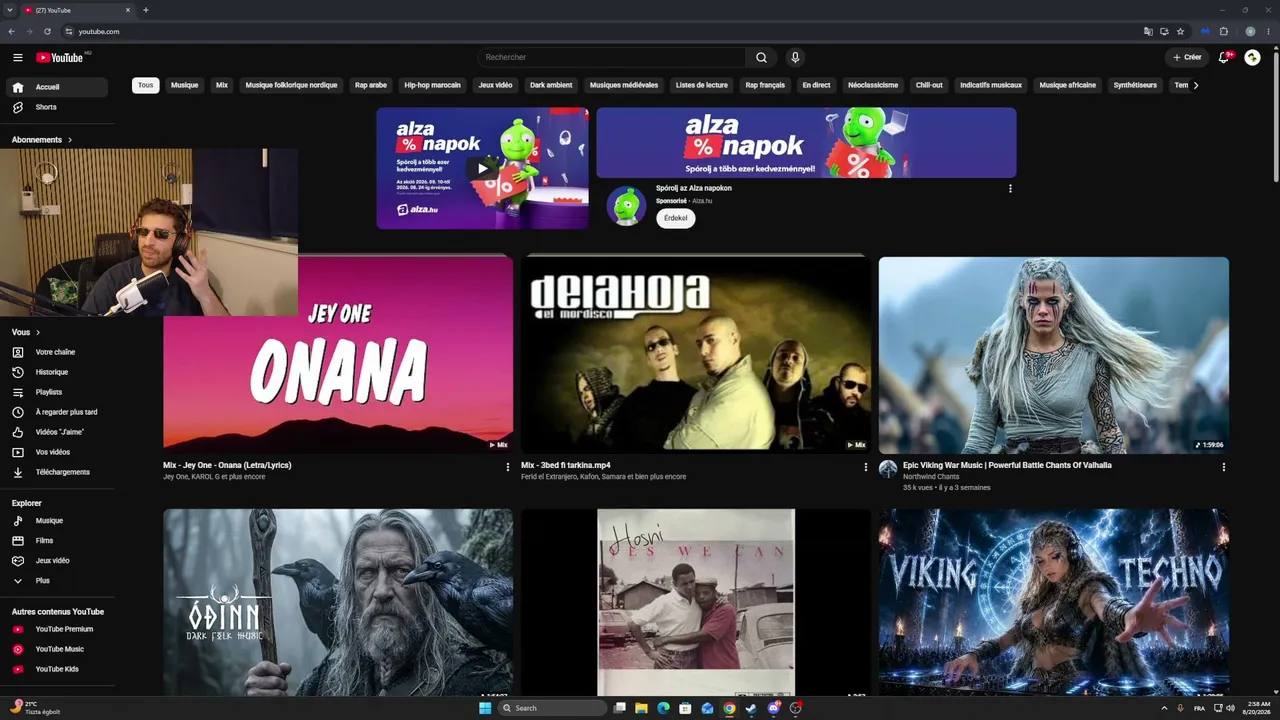Open Films under Explorer
The height and width of the screenshot is (720, 1280).
point(55,541)
